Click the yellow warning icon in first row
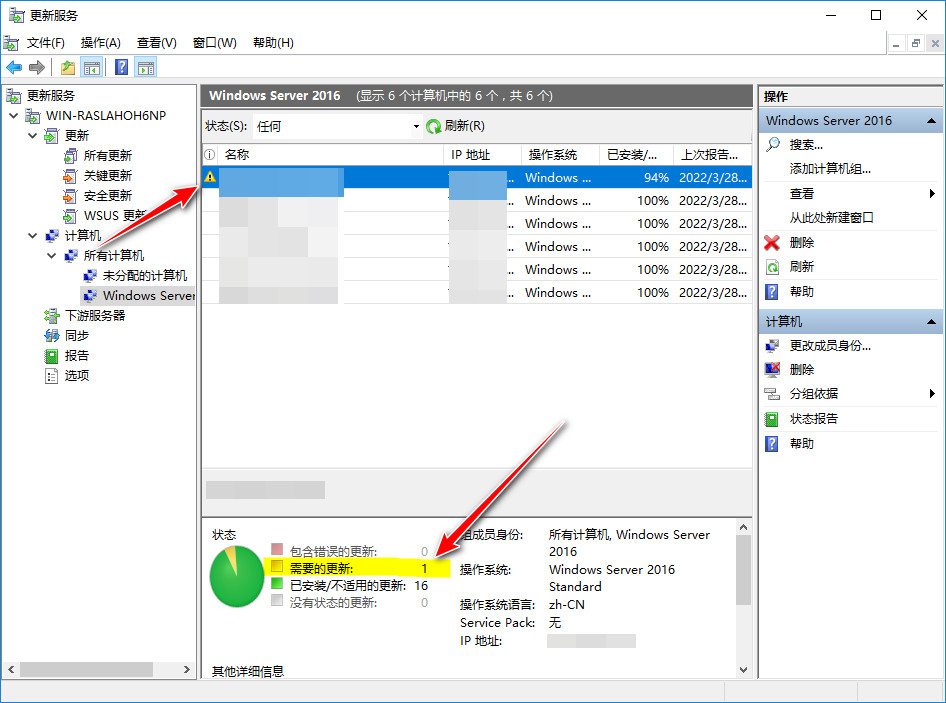The width and height of the screenshot is (946, 703). point(209,177)
